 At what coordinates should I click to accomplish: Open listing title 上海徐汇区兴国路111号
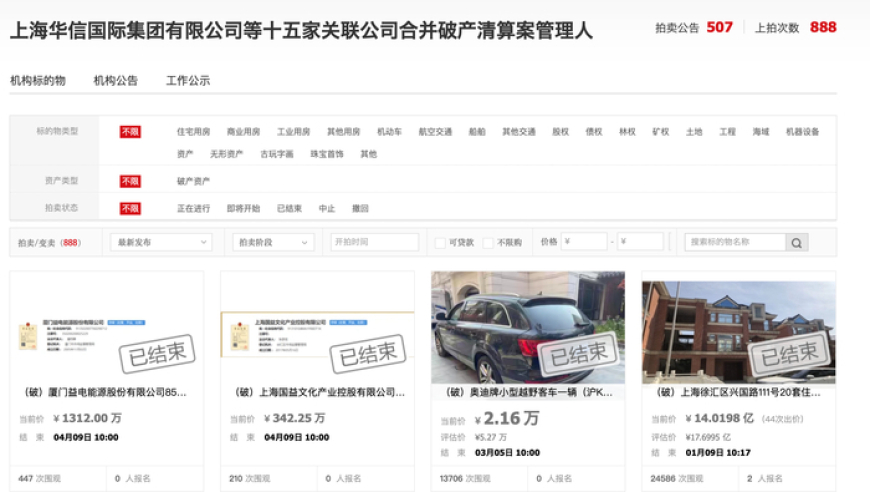pyautogui.click(x=737, y=393)
